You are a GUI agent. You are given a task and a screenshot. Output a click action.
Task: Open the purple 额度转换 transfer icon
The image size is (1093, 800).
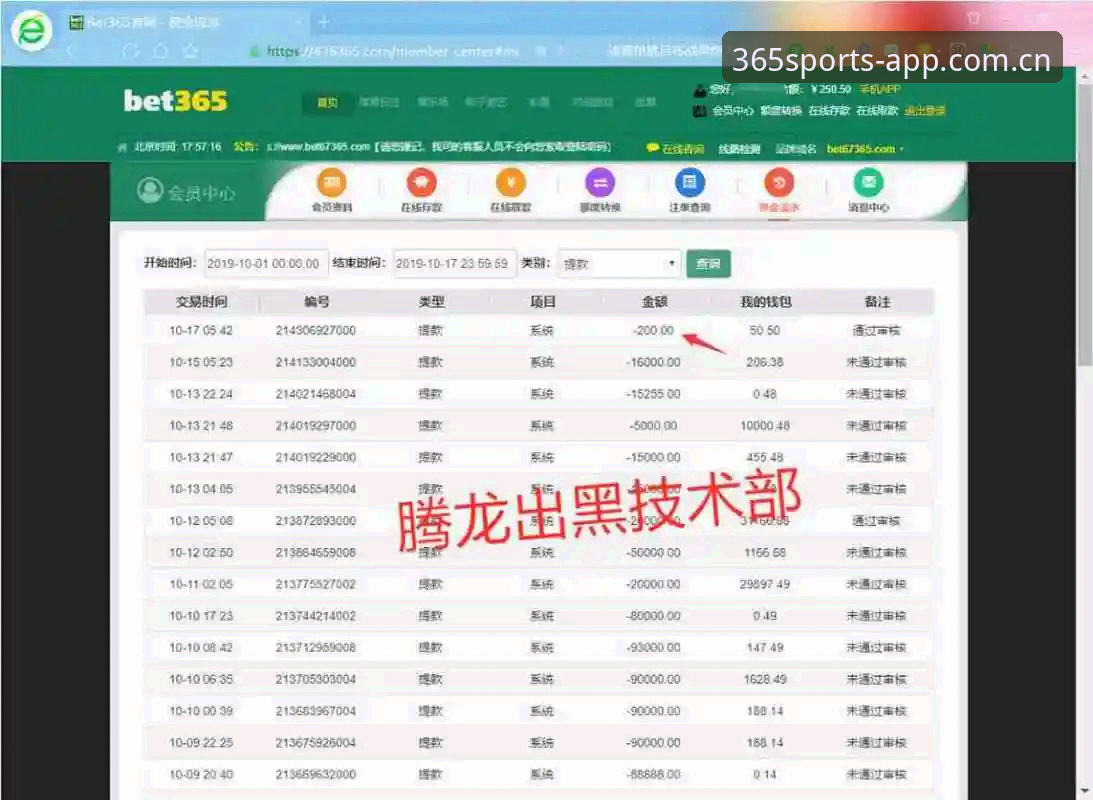tap(599, 183)
